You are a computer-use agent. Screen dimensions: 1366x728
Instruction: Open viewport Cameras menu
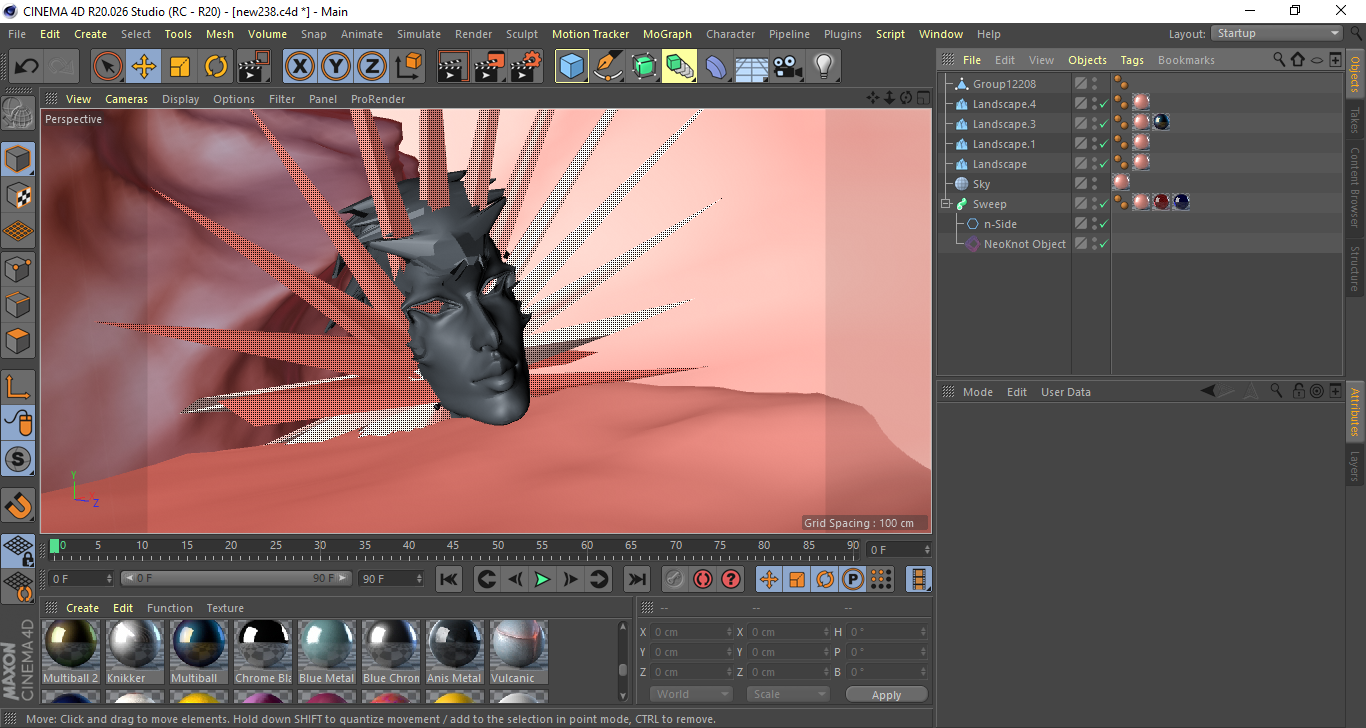126,99
